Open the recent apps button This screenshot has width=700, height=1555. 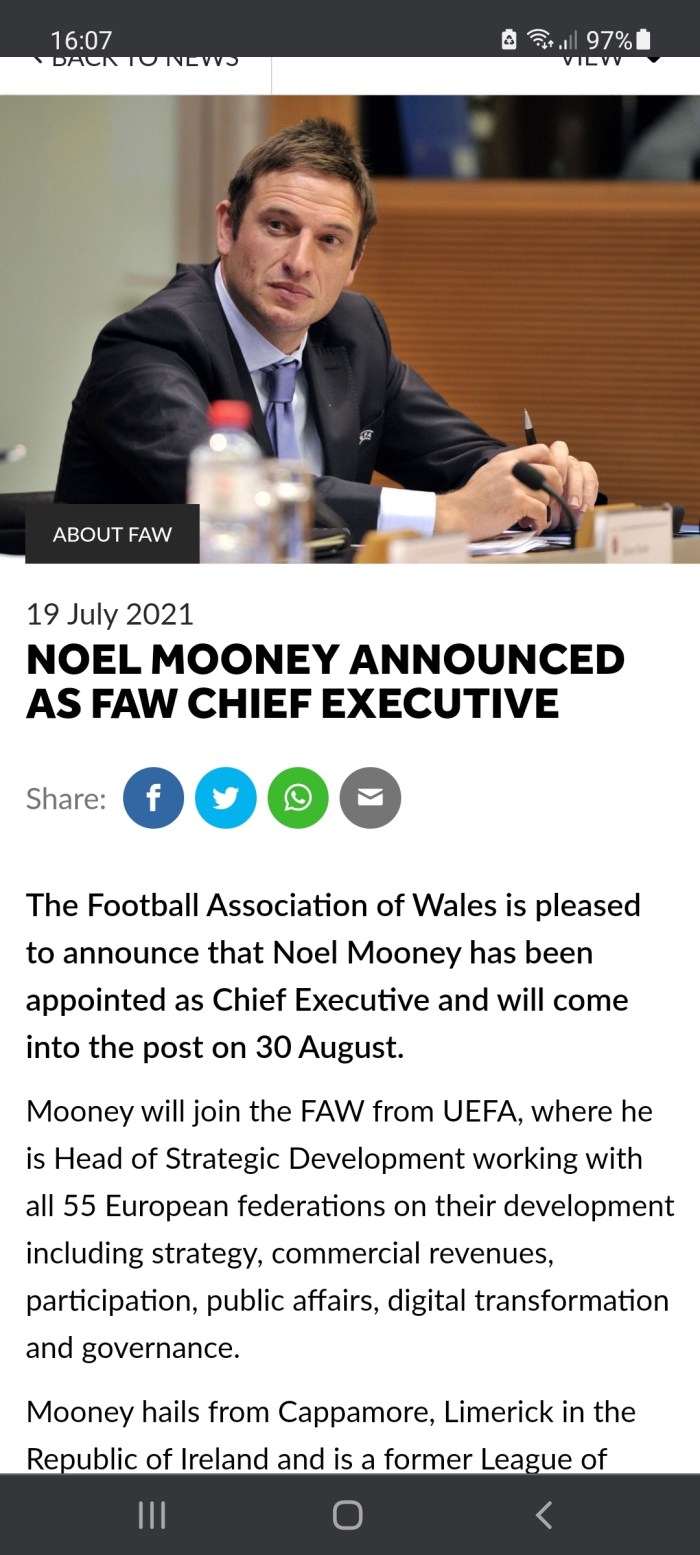pyautogui.click(x=151, y=1516)
